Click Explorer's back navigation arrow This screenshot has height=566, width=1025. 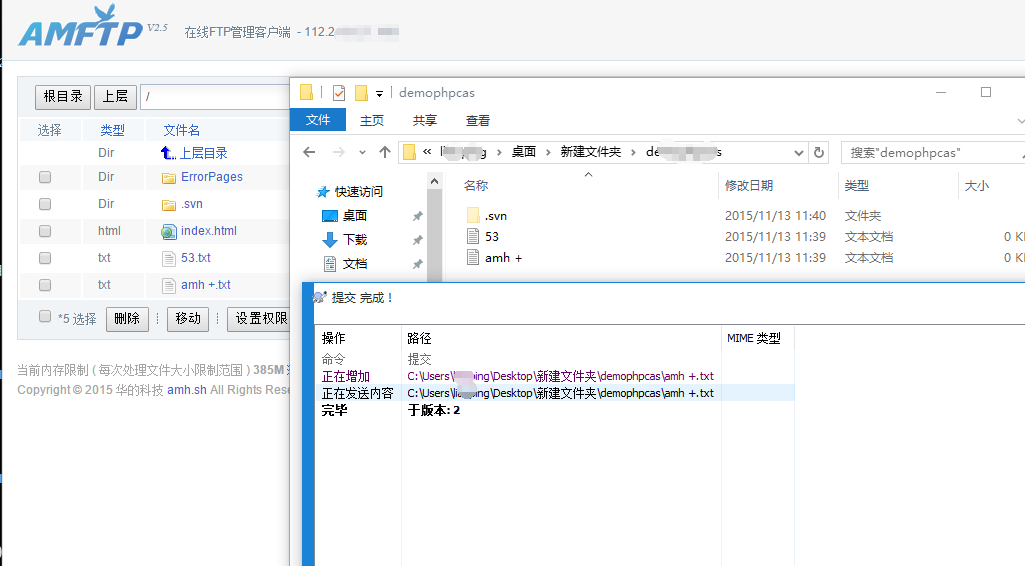pos(310,152)
